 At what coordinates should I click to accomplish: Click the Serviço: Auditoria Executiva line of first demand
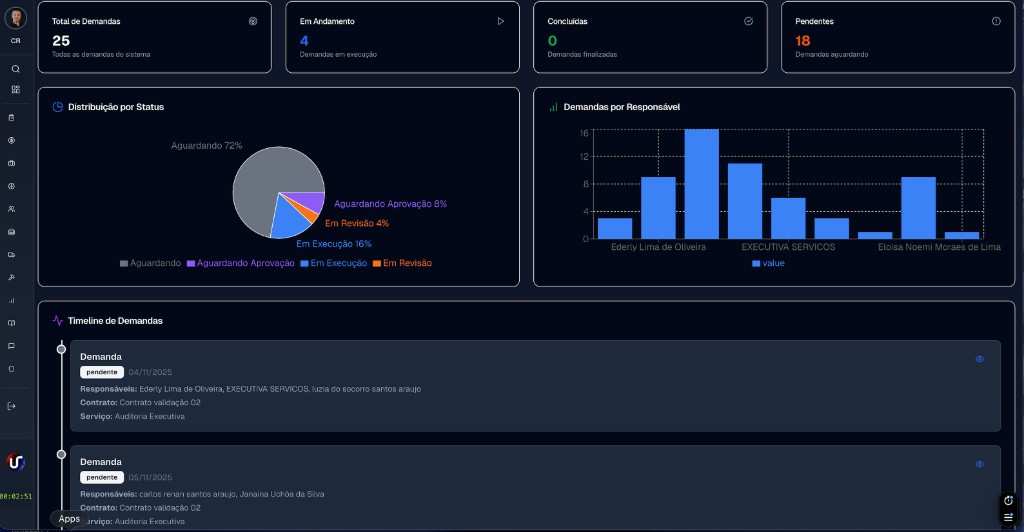[133, 416]
